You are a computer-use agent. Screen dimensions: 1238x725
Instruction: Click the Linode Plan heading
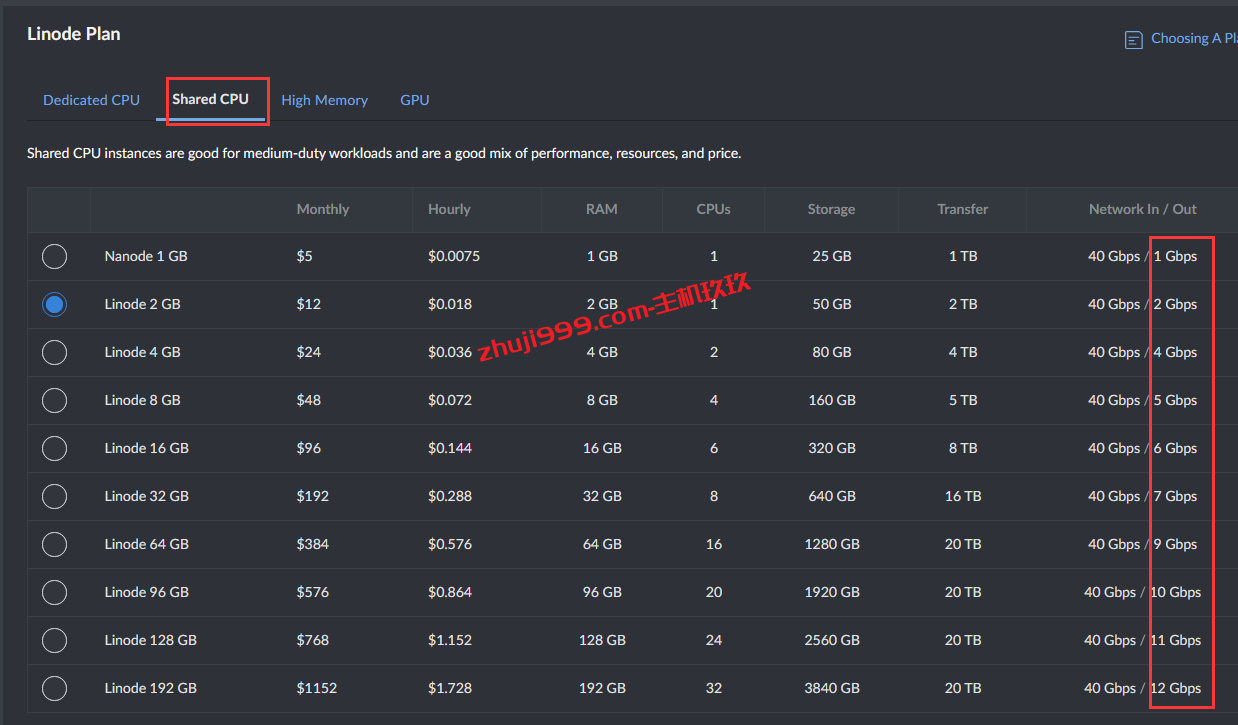(74, 34)
